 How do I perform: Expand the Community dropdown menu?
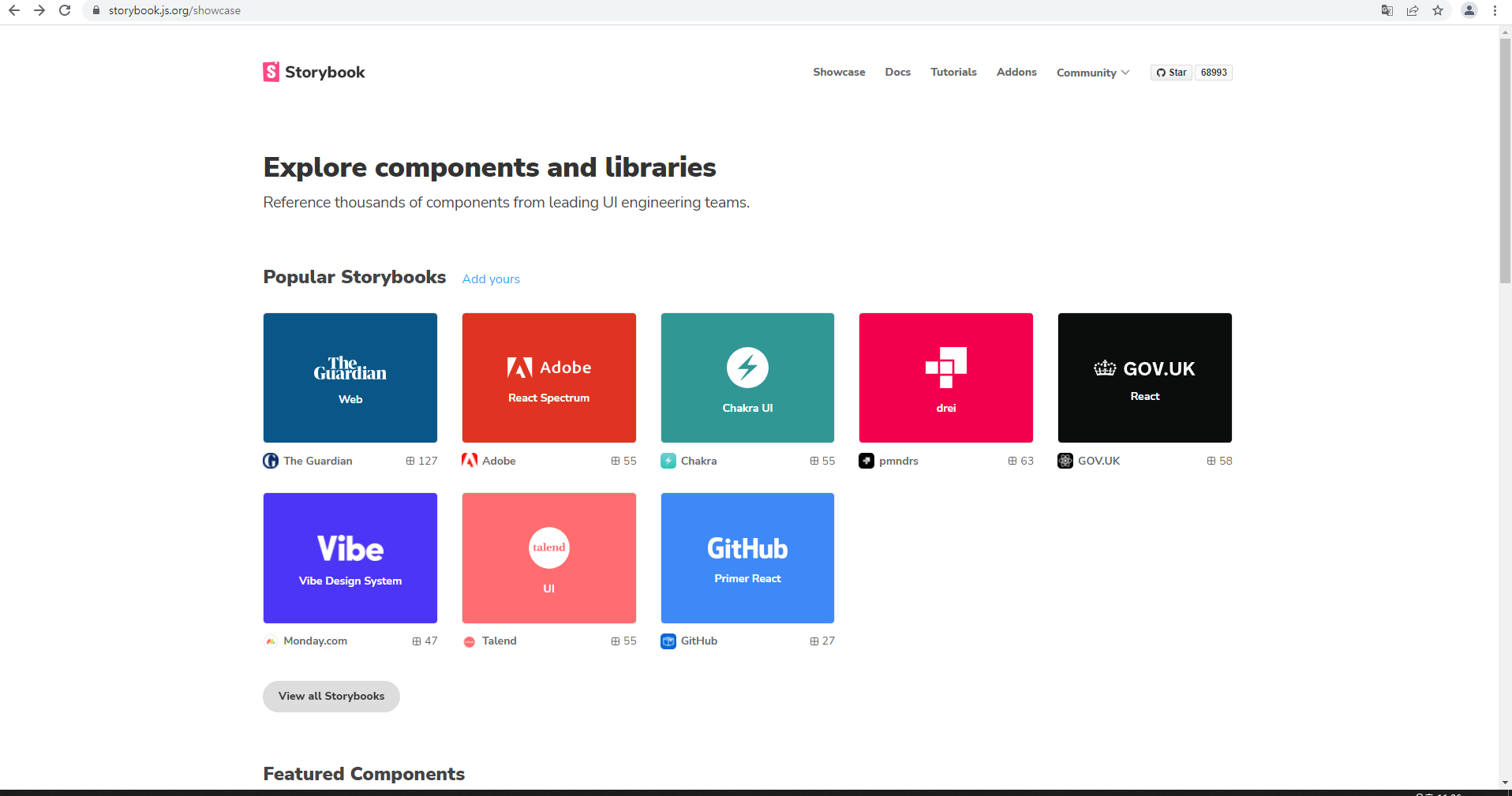tap(1093, 73)
